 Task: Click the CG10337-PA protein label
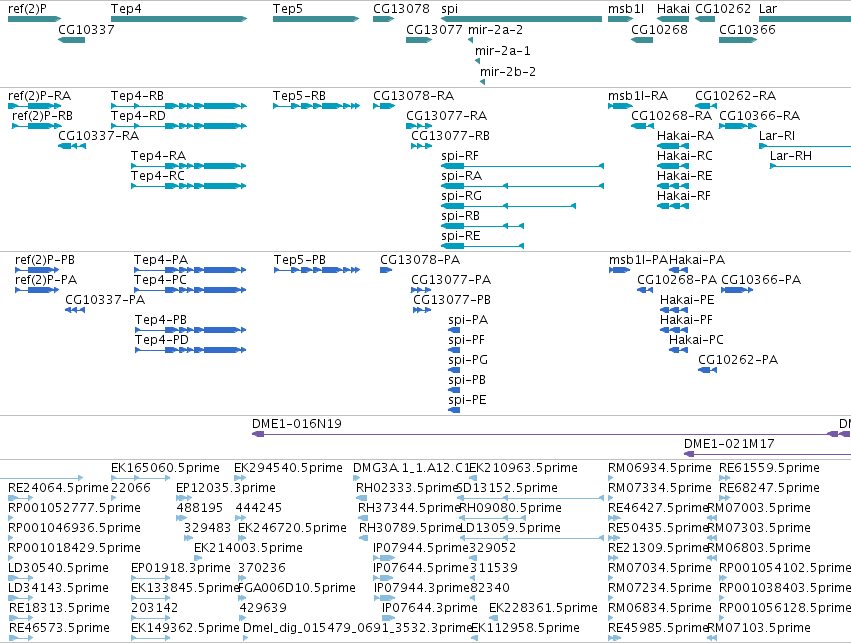pos(105,300)
